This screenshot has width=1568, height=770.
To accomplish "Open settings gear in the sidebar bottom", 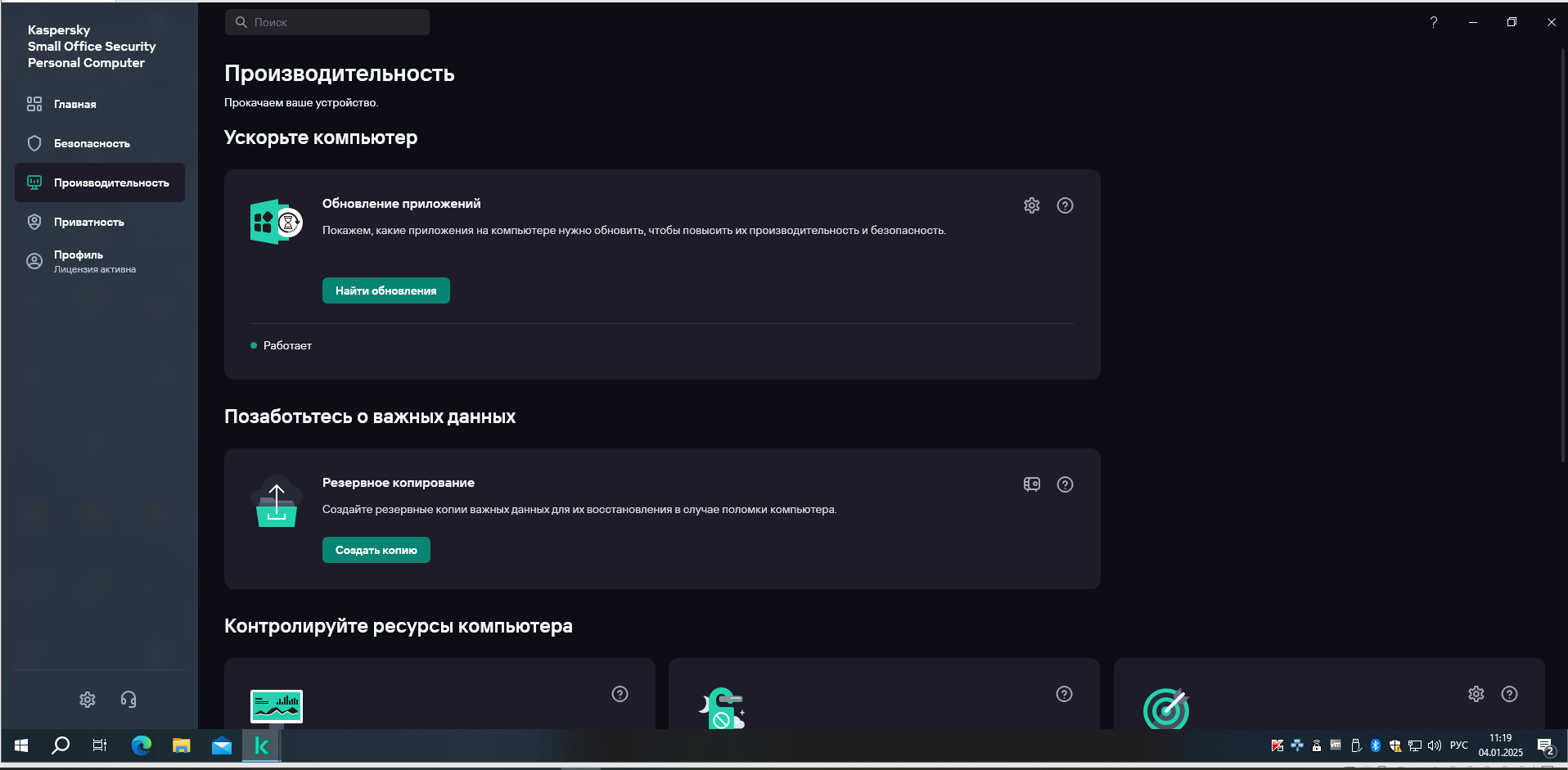I will tap(88, 700).
